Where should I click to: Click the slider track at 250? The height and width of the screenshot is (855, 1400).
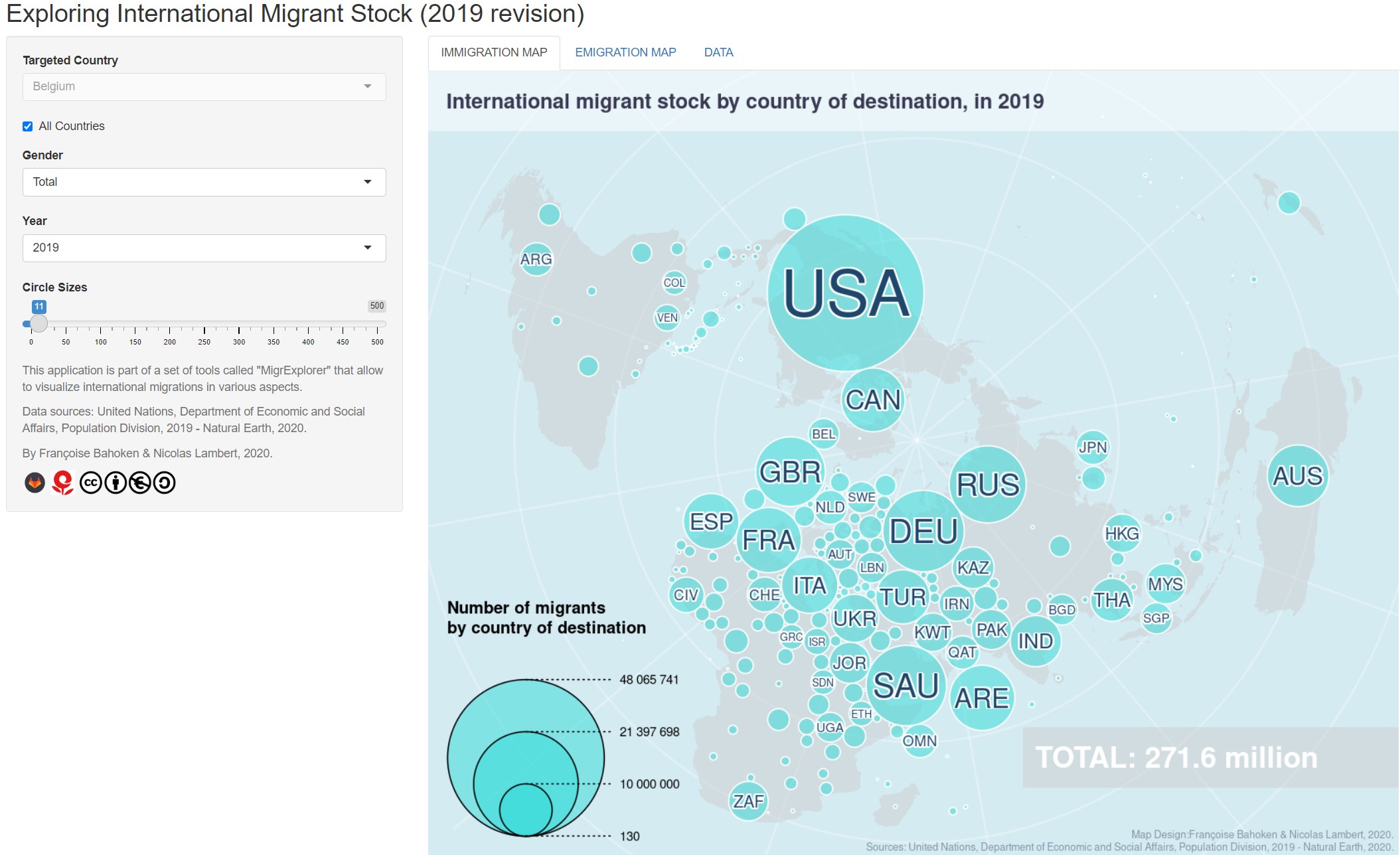204,324
